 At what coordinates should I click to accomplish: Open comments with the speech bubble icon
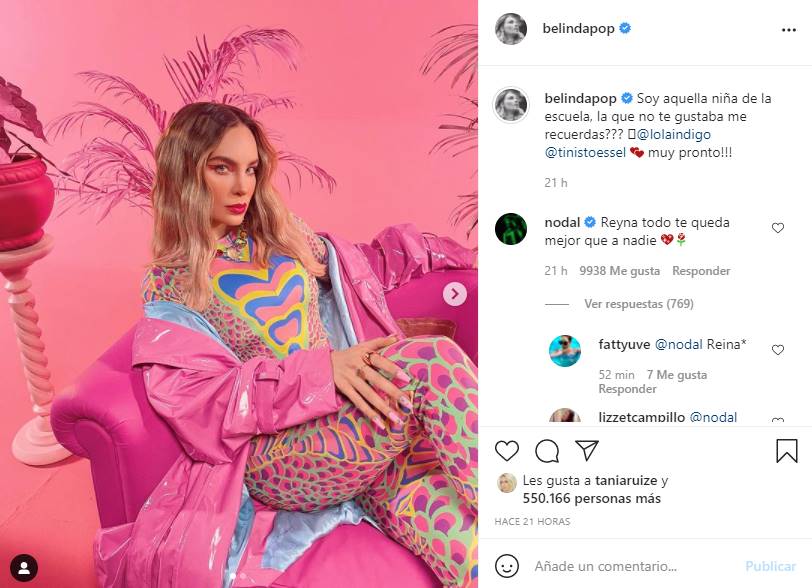tap(547, 451)
